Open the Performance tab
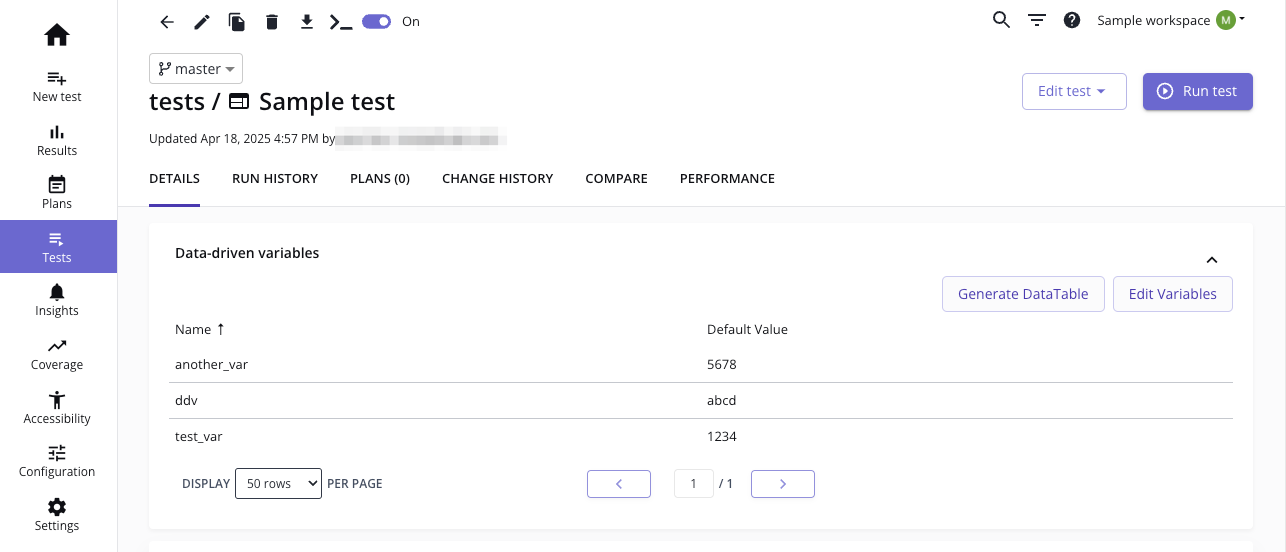The image size is (1286, 552). click(727, 179)
